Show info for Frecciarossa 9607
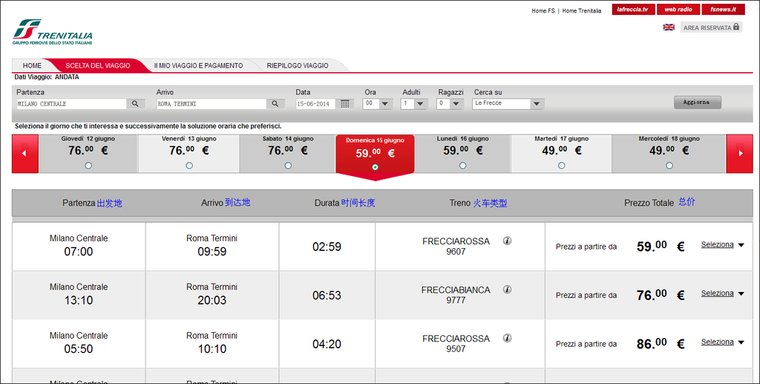760x384 pixels. coord(507,240)
